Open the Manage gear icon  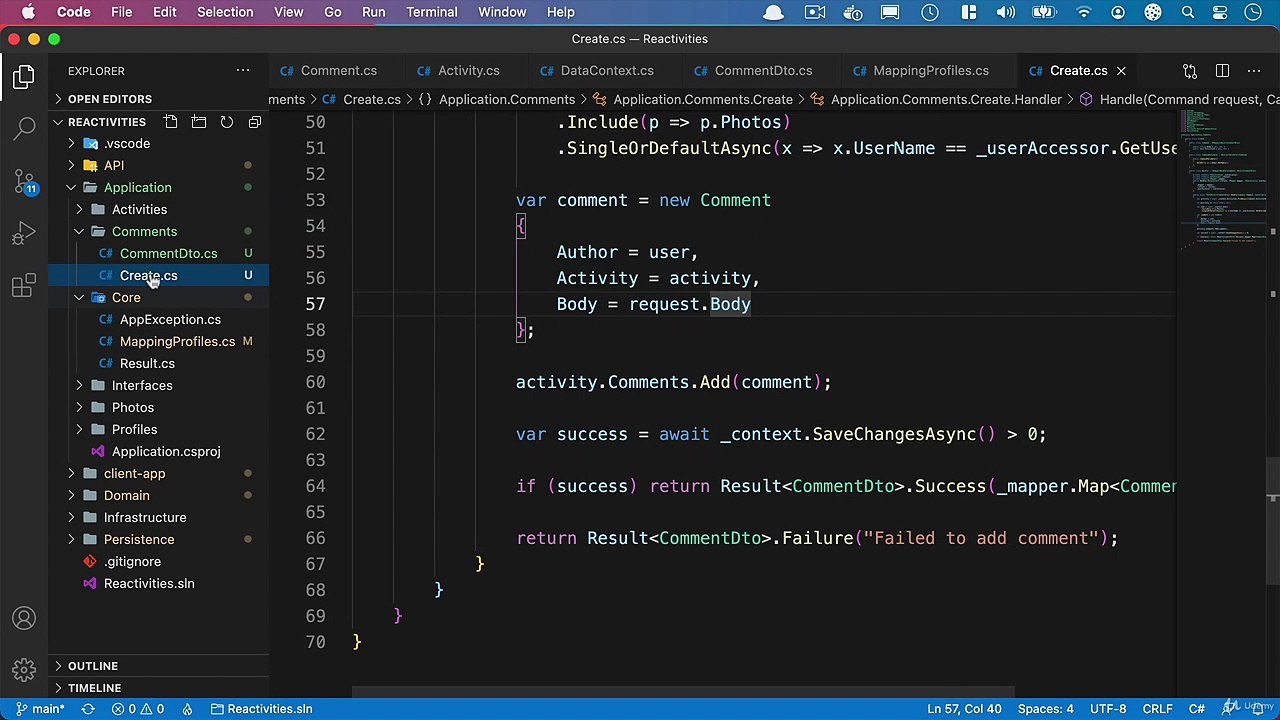[x=25, y=670]
